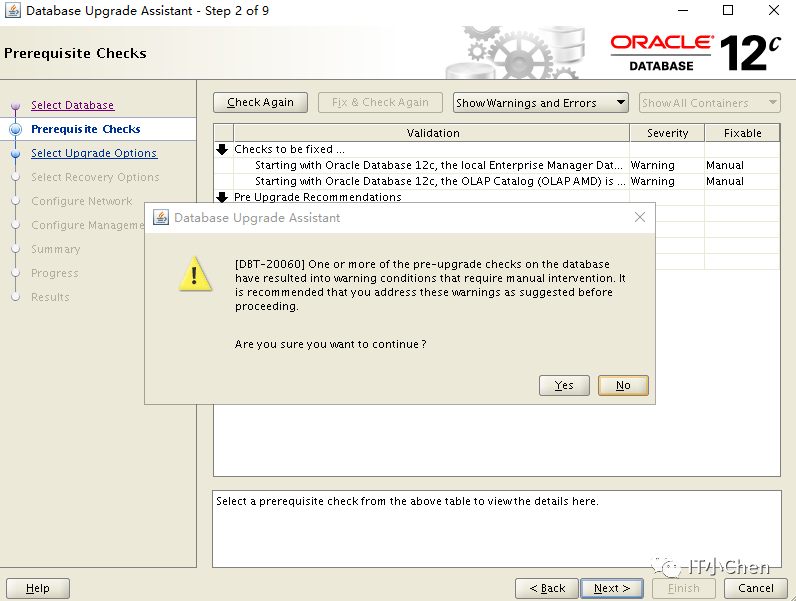Click the Cancel button
Viewport: 796px width, 601px height.
(x=755, y=588)
